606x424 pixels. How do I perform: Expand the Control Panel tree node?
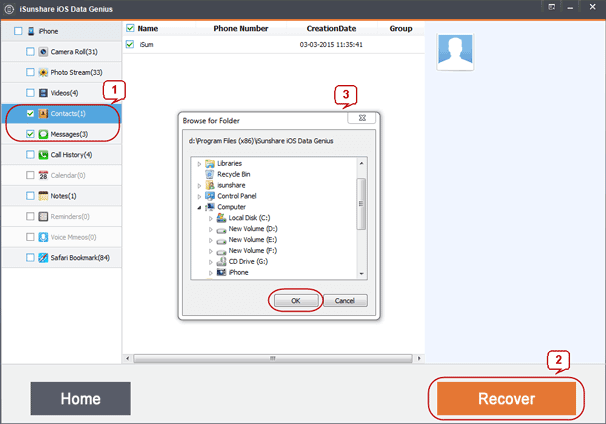pos(199,197)
